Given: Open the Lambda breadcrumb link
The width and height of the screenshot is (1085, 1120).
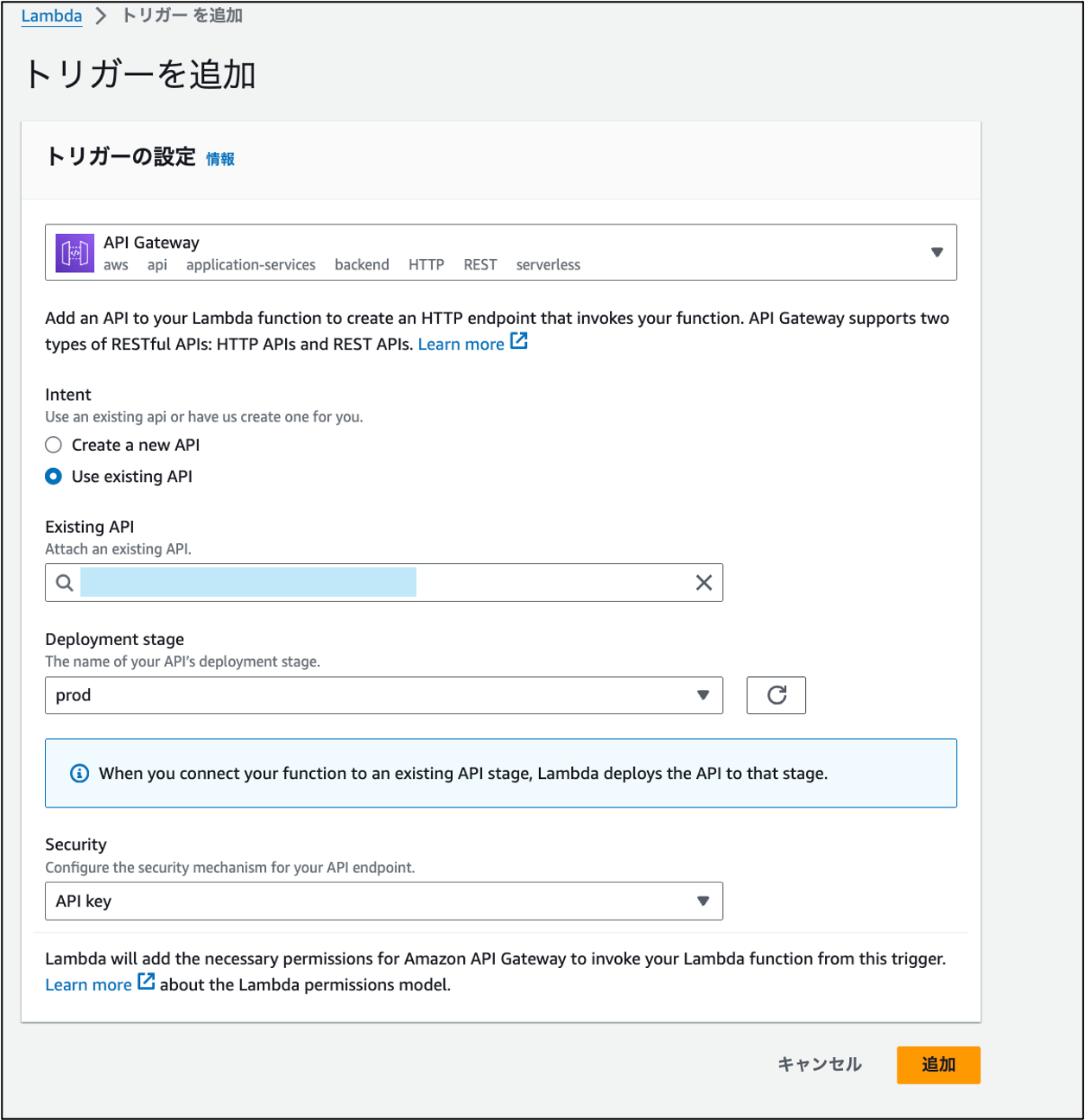Looking at the screenshot, I should (x=52, y=15).
